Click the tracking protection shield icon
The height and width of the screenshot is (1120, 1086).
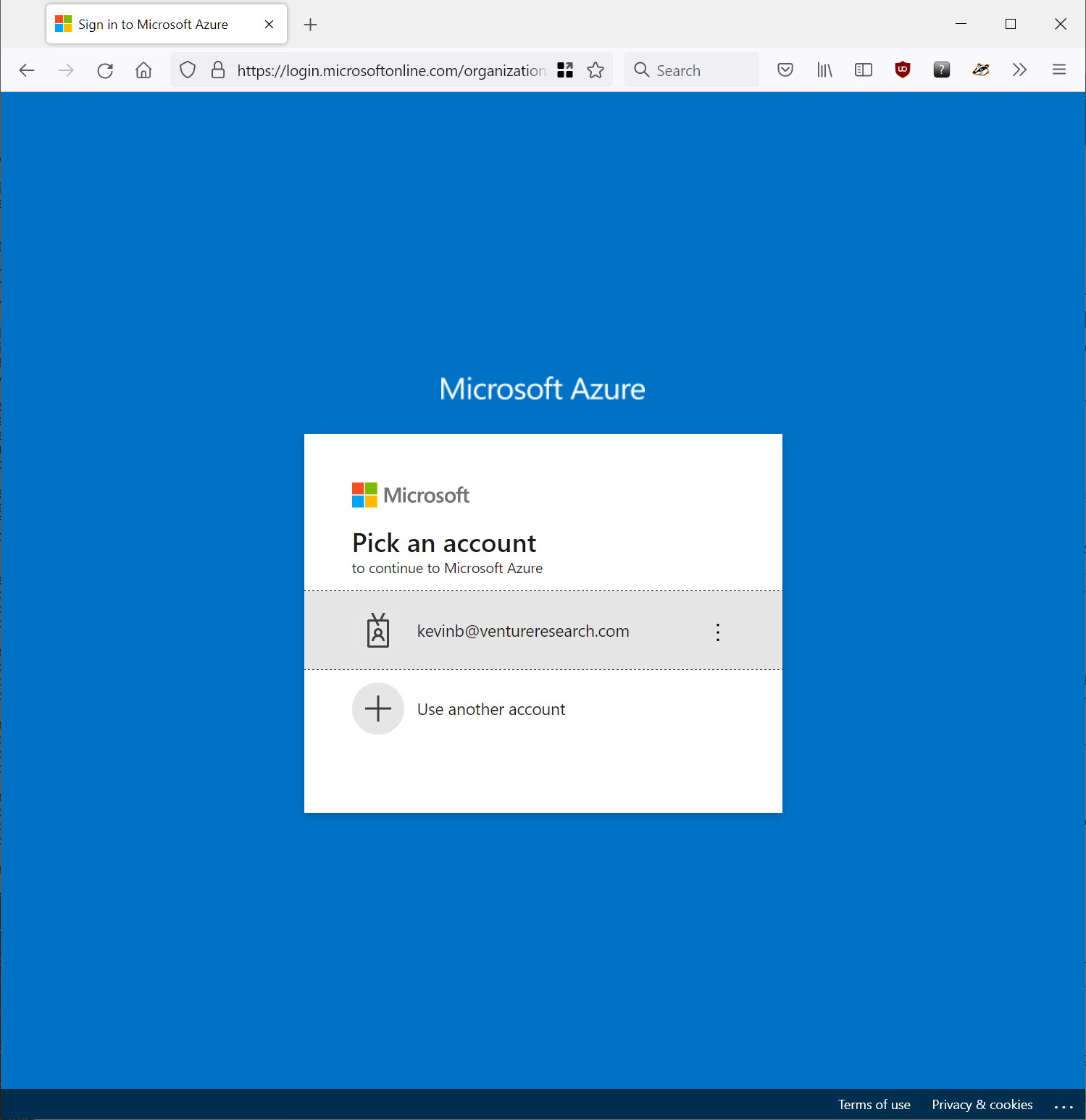188,70
